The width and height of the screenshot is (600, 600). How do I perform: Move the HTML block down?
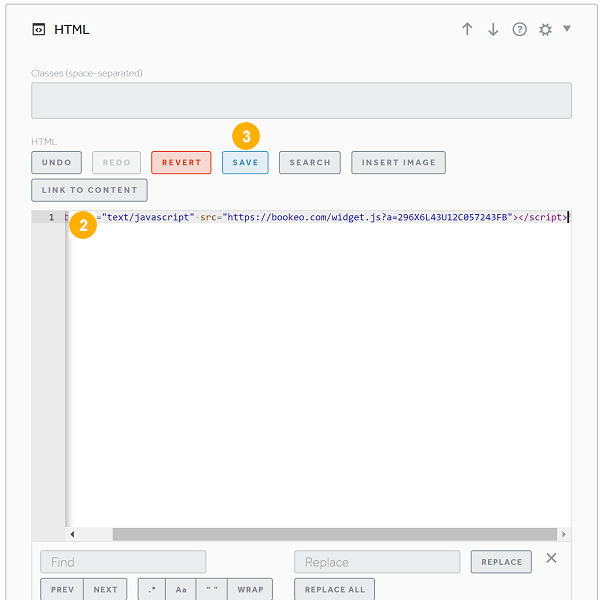[493, 29]
